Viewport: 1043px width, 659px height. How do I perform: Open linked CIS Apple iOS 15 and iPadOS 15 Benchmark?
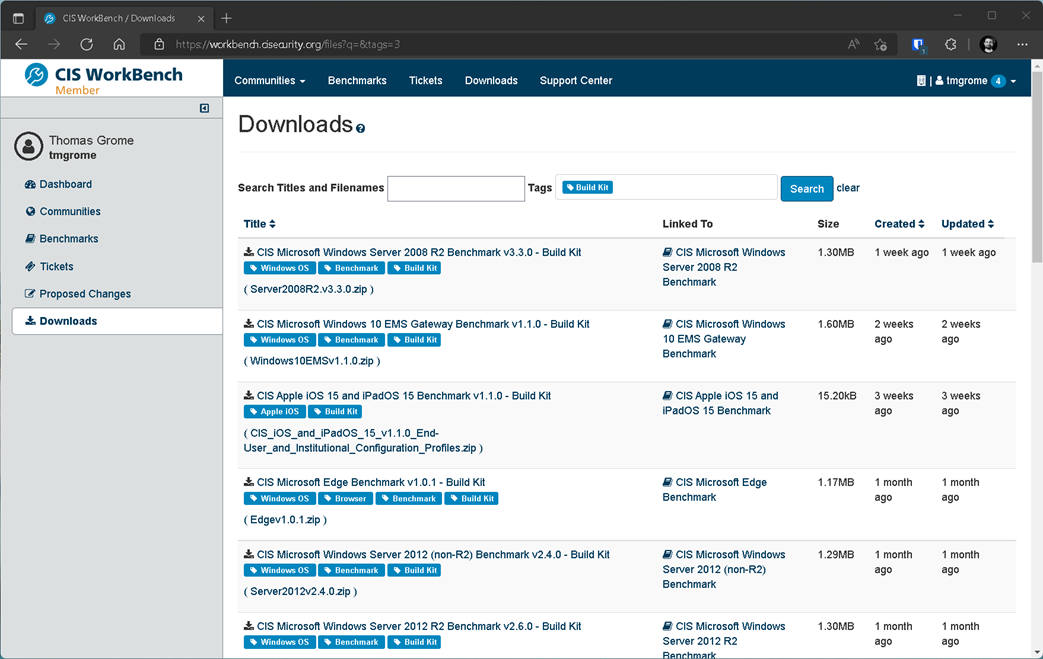coord(720,403)
